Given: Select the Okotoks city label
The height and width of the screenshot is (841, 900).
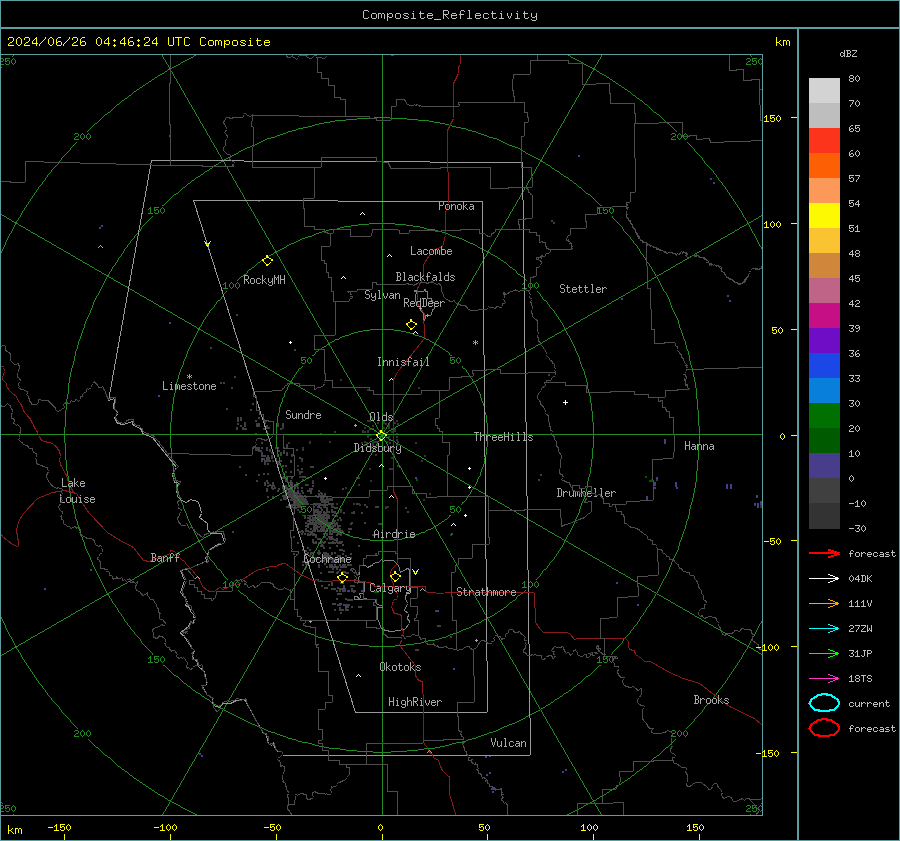Looking at the screenshot, I should pyautogui.click(x=400, y=666).
